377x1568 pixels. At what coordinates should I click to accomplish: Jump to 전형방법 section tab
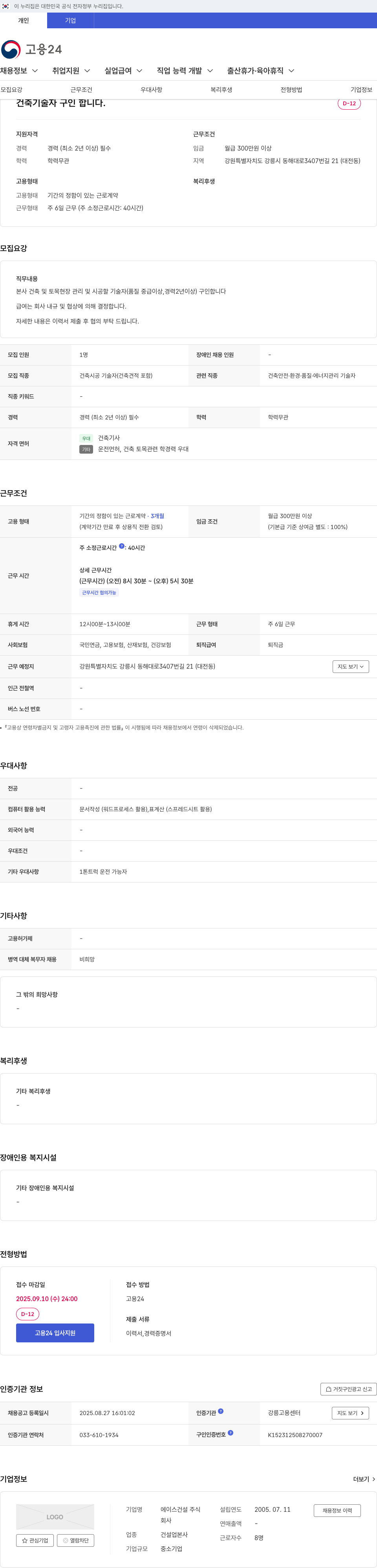(291, 90)
